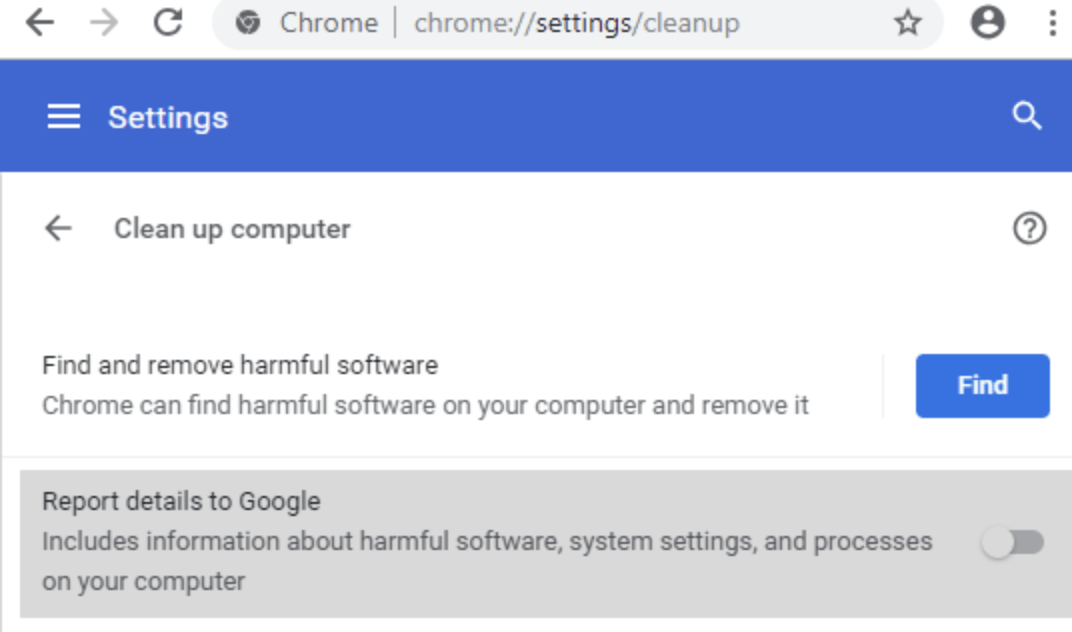The image size is (1072, 632).
Task: Open the help question-mark icon
Action: pyautogui.click(x=1029, y=229)
